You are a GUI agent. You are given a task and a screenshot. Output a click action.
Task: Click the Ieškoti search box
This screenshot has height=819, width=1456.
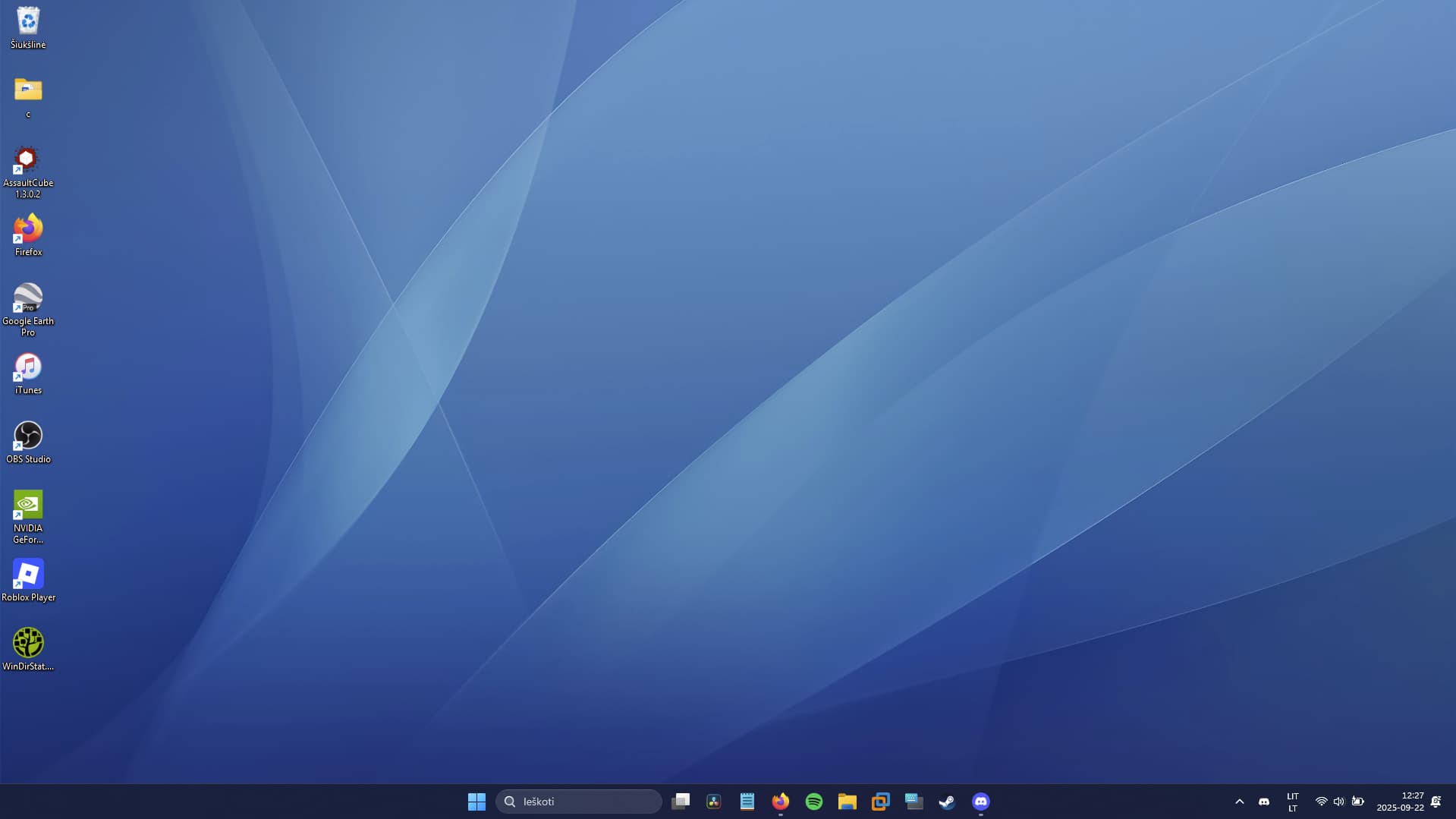(x=579, y=802)
